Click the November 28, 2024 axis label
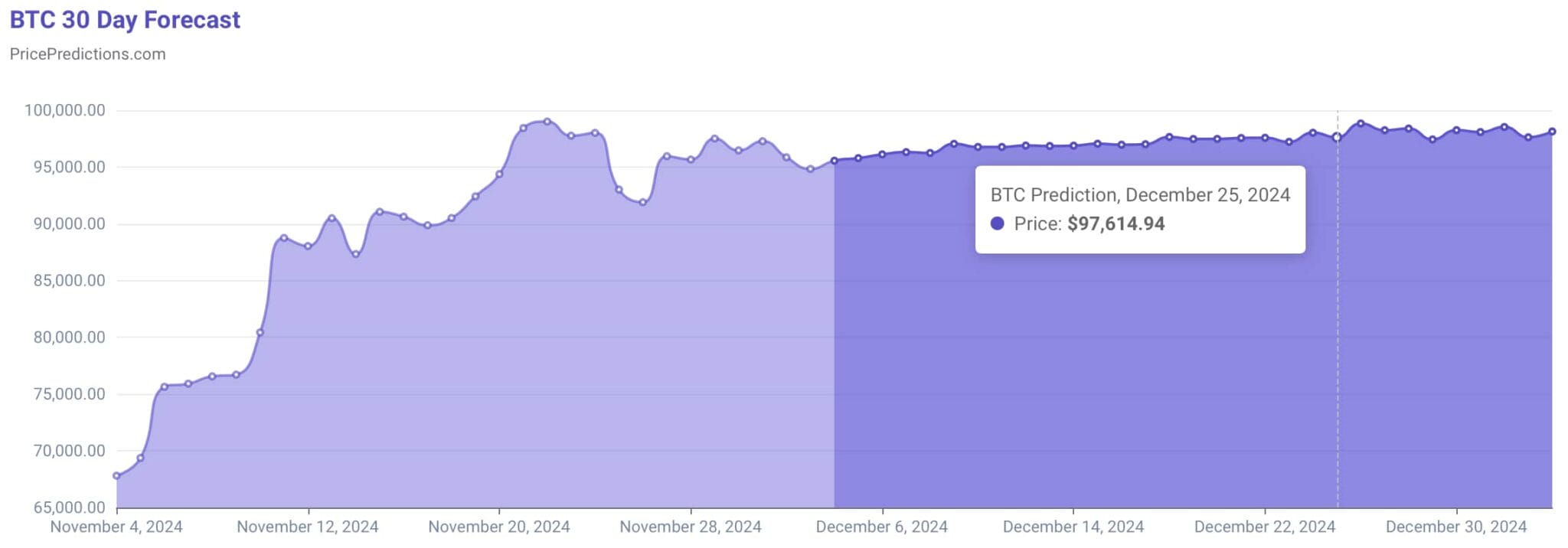 691,527
